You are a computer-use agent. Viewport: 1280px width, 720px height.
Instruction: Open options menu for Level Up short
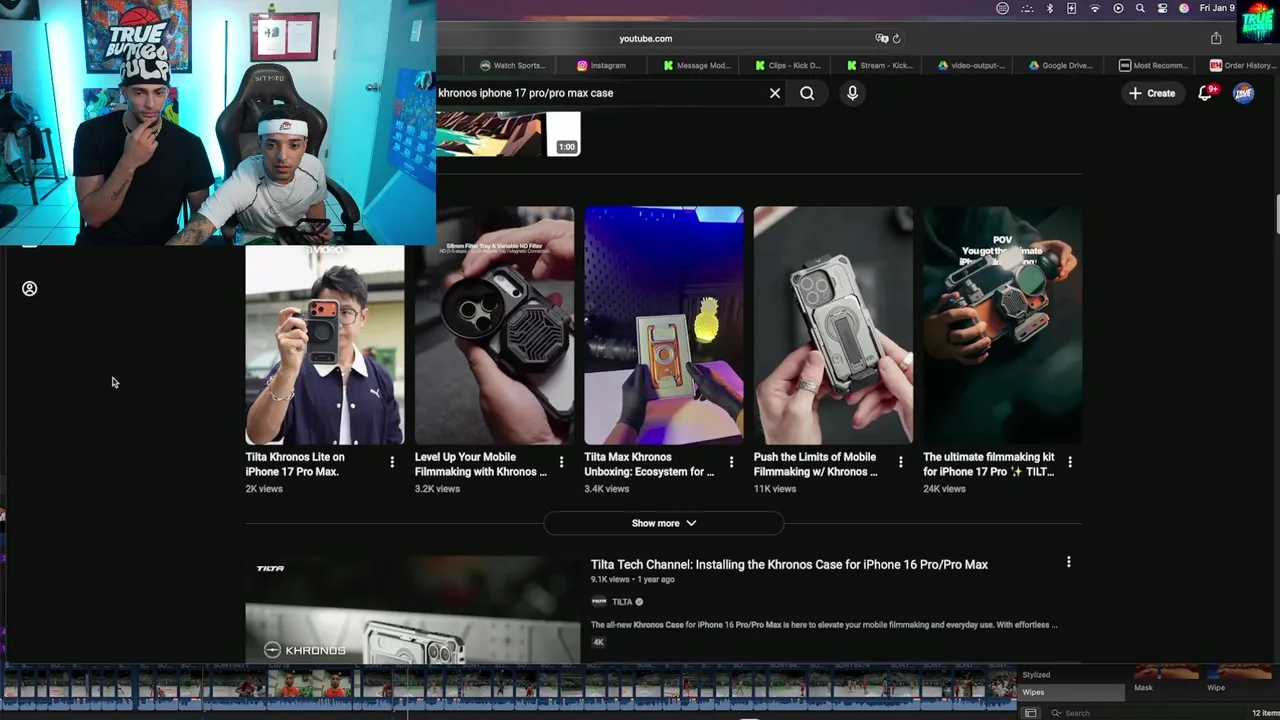pos(561,462)
